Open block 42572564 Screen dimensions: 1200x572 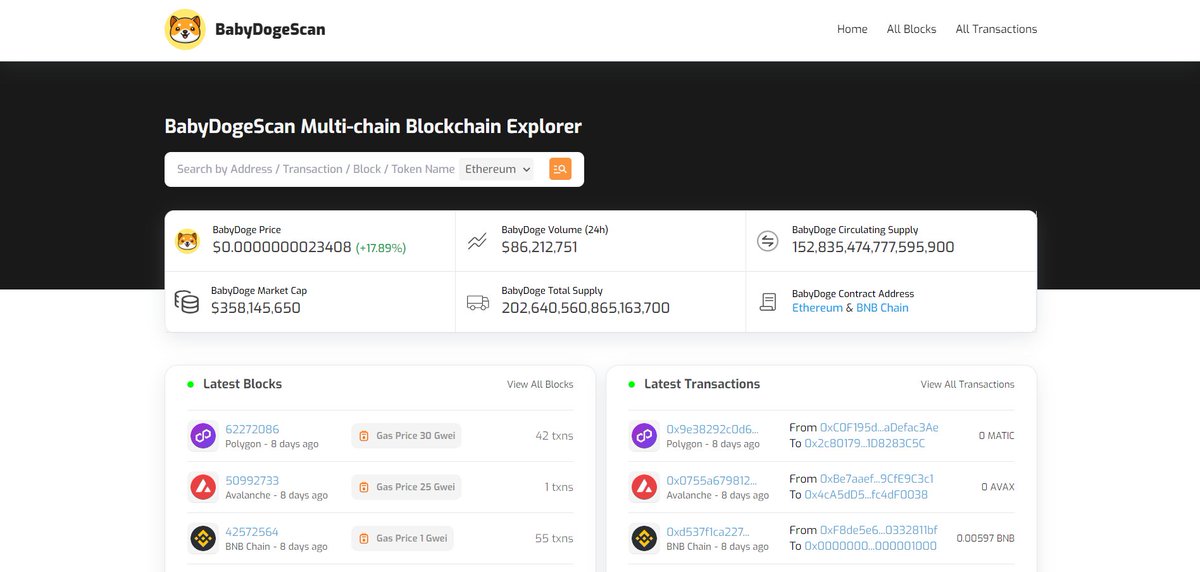(x=252, y=532)
